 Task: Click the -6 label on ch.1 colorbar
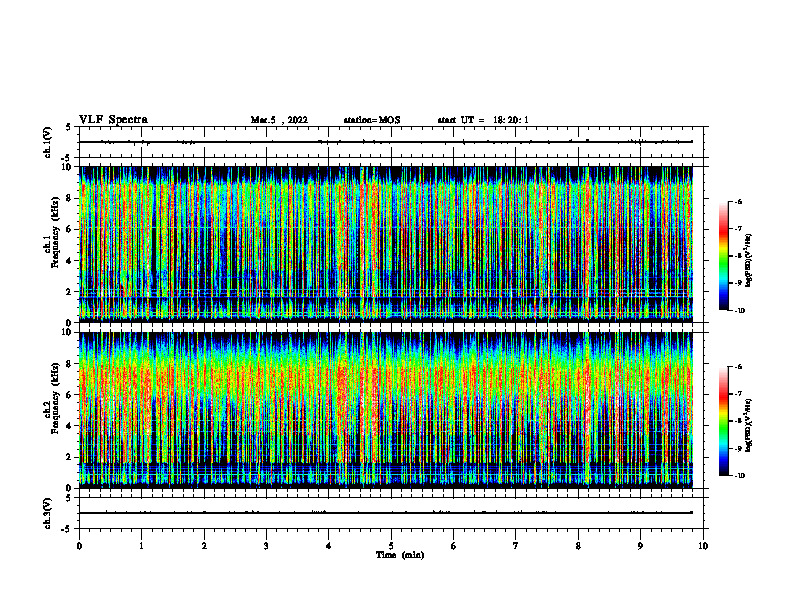pyautogui.click(x=738, y=201)
